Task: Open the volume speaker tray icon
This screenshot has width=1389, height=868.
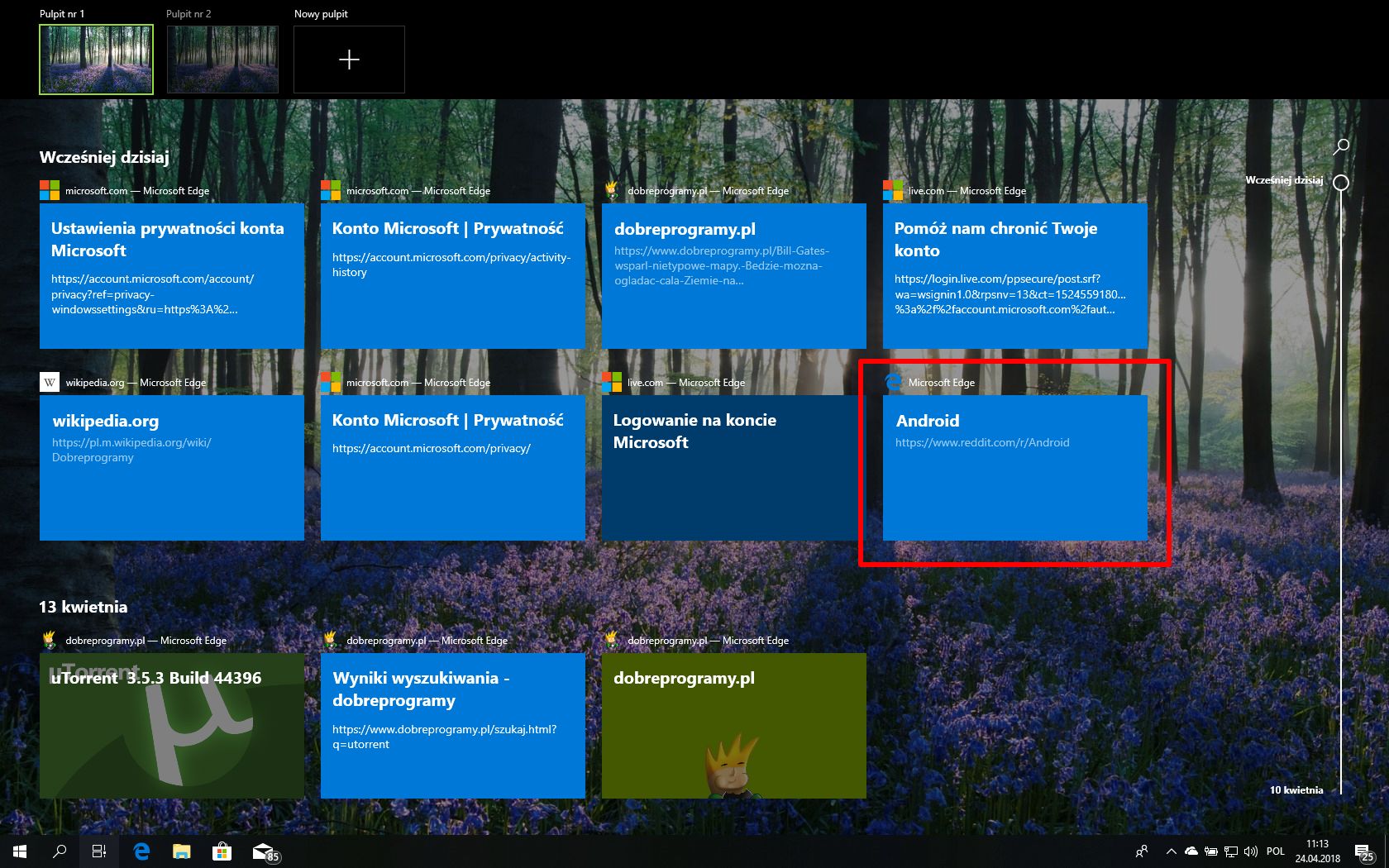Action: pos(1250,851)
